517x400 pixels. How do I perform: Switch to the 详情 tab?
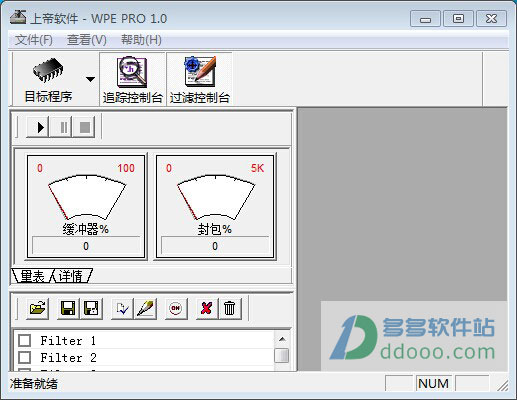tap(71, 276)
